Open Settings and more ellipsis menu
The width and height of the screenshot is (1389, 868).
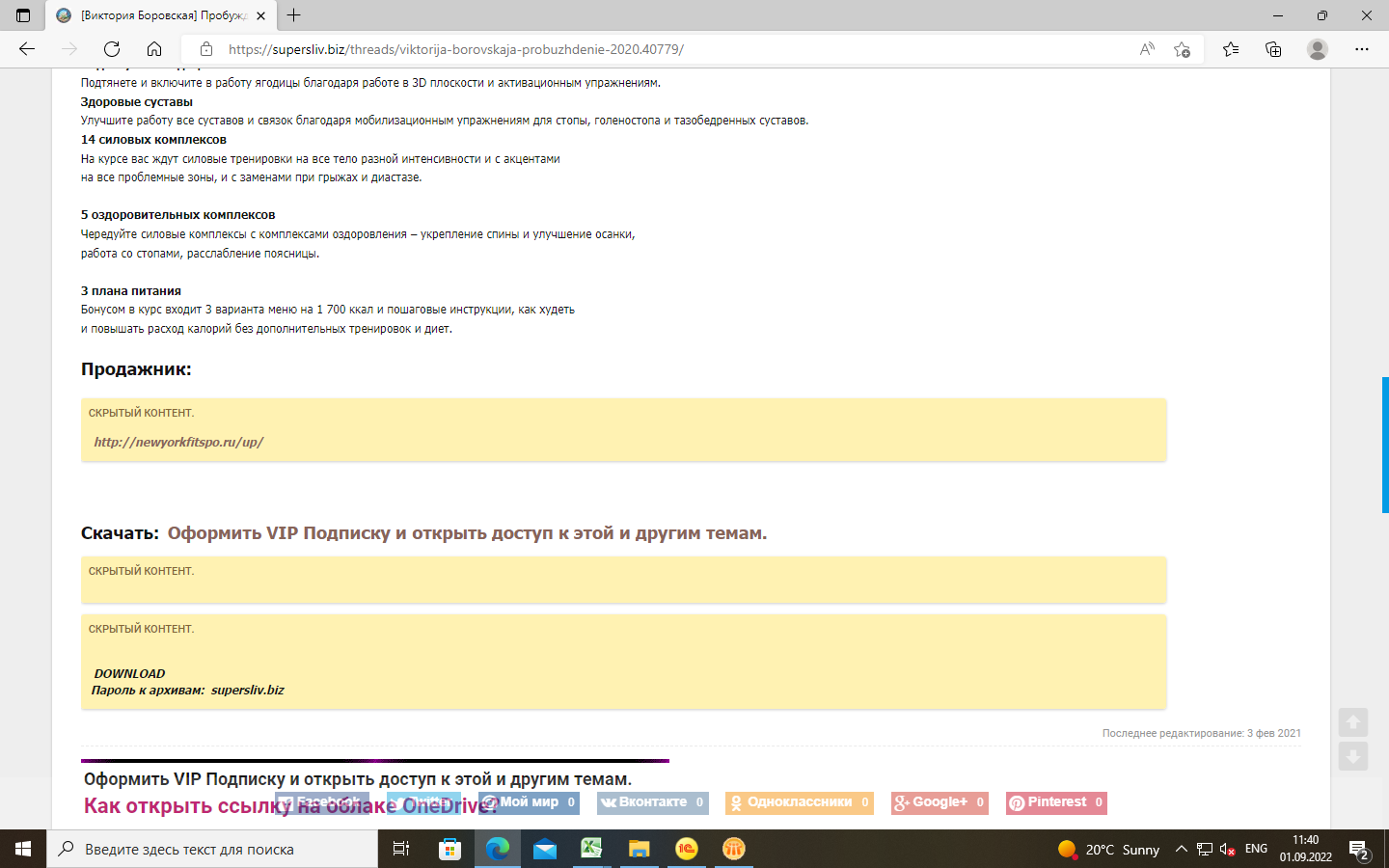point(1362,49)
